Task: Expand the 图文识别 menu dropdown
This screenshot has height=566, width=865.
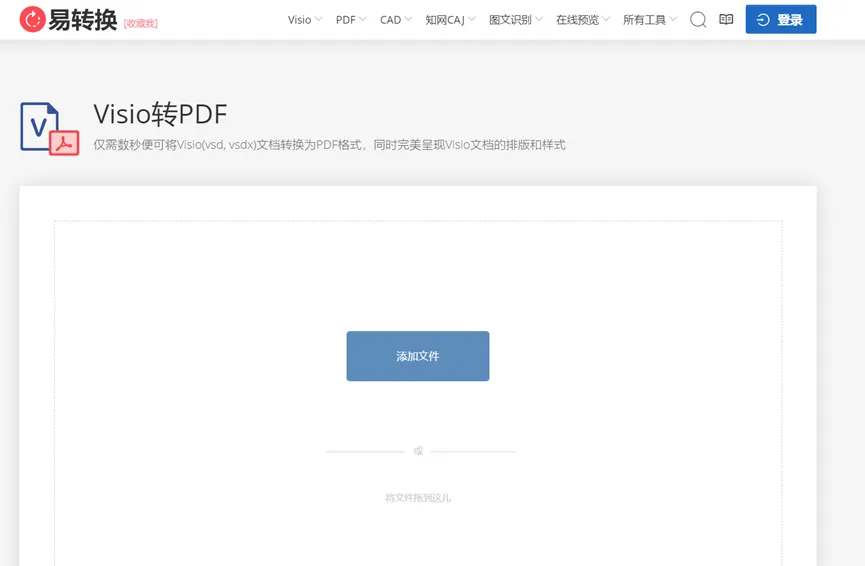Action: click(516, 20)
